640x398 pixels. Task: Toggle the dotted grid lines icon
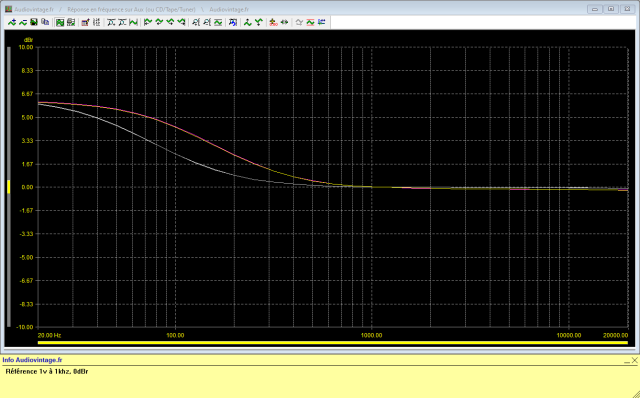[97, 22]
